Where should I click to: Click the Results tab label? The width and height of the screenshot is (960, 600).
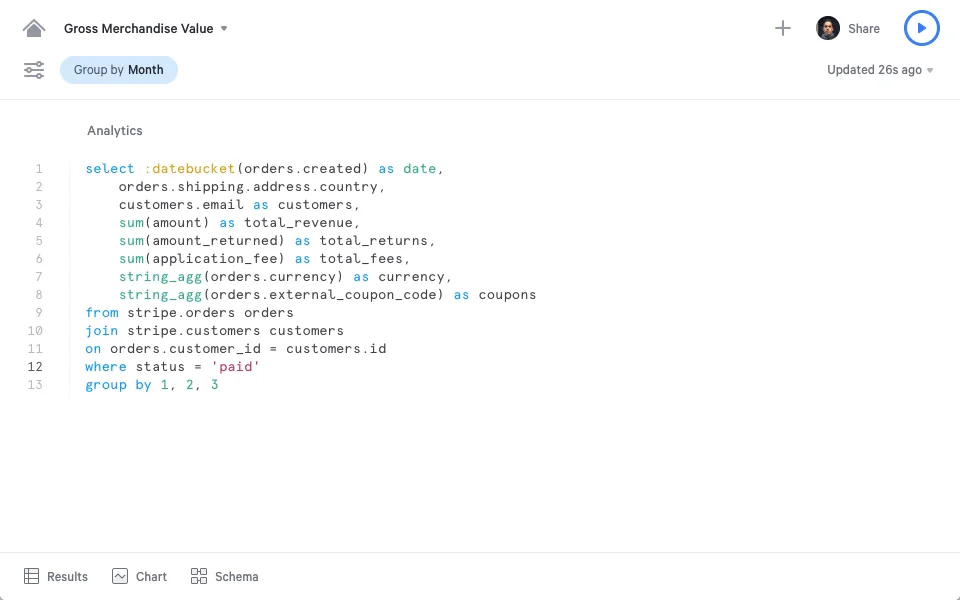[68, 576]
